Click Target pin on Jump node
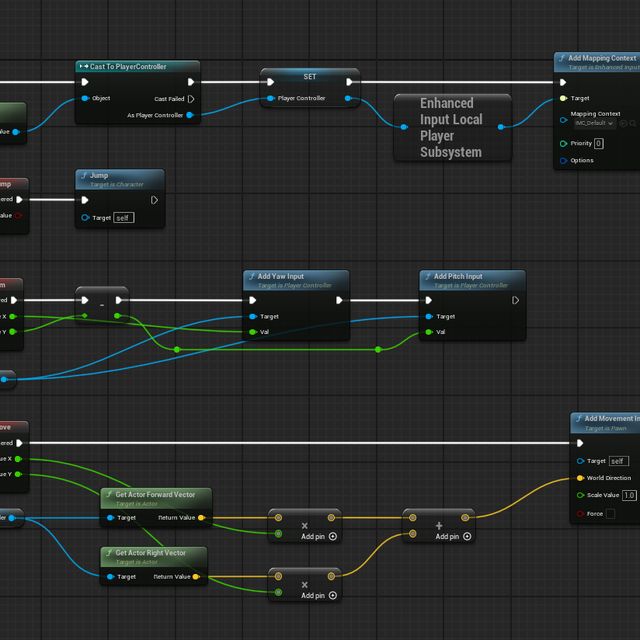This screenshot has width=640, height=640. tap(85, 218)
